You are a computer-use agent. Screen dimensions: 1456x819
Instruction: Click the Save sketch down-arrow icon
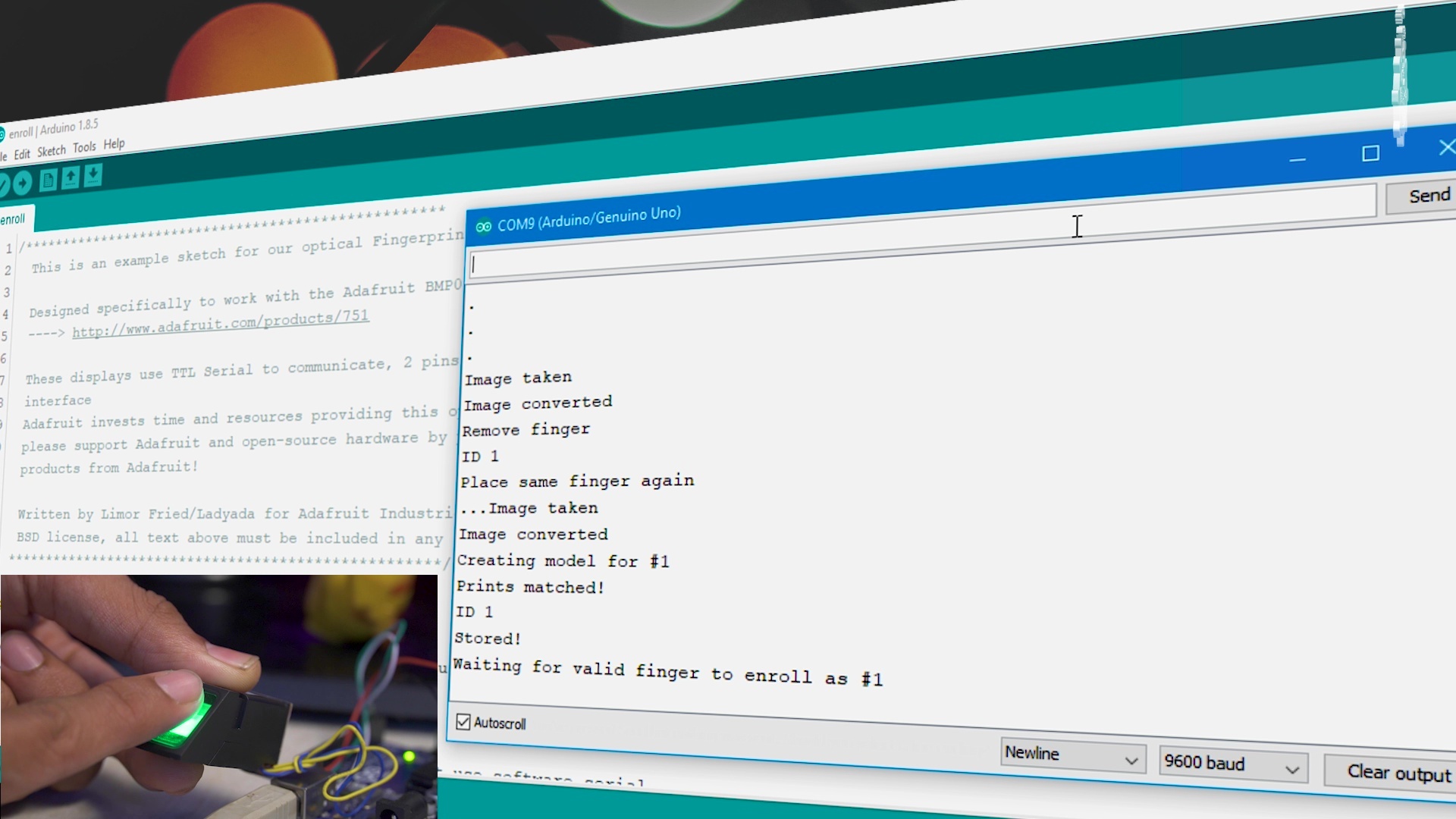click(x=93, y=176)
